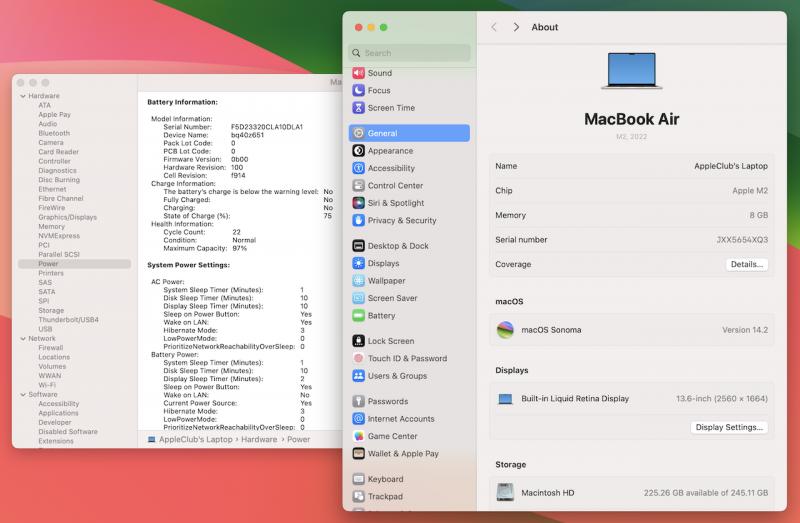Select Storage in the Hardware list
This screenshot has width=800, height=523.
[x=51, y=310]
